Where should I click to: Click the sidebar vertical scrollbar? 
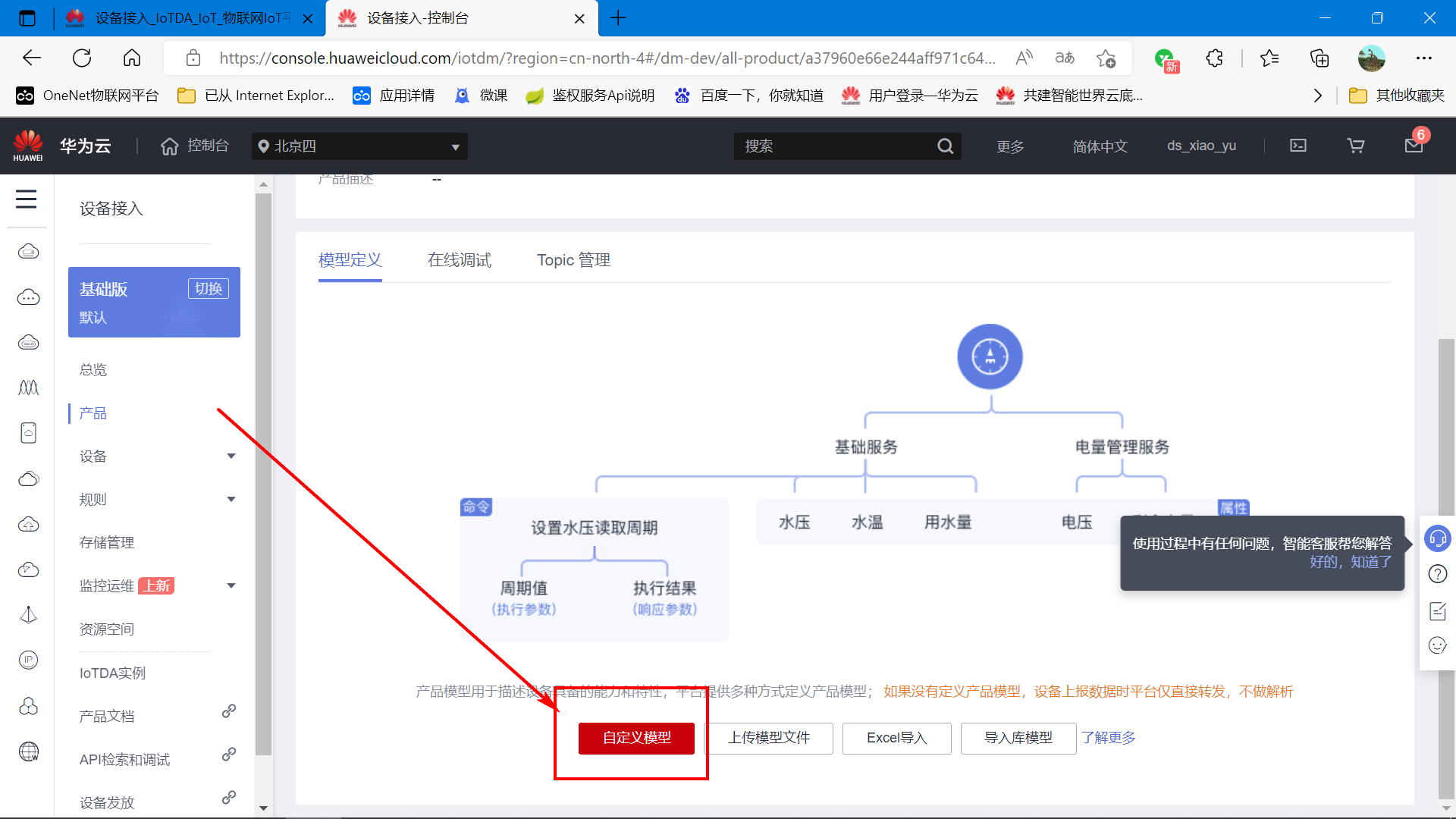point(263,470)
